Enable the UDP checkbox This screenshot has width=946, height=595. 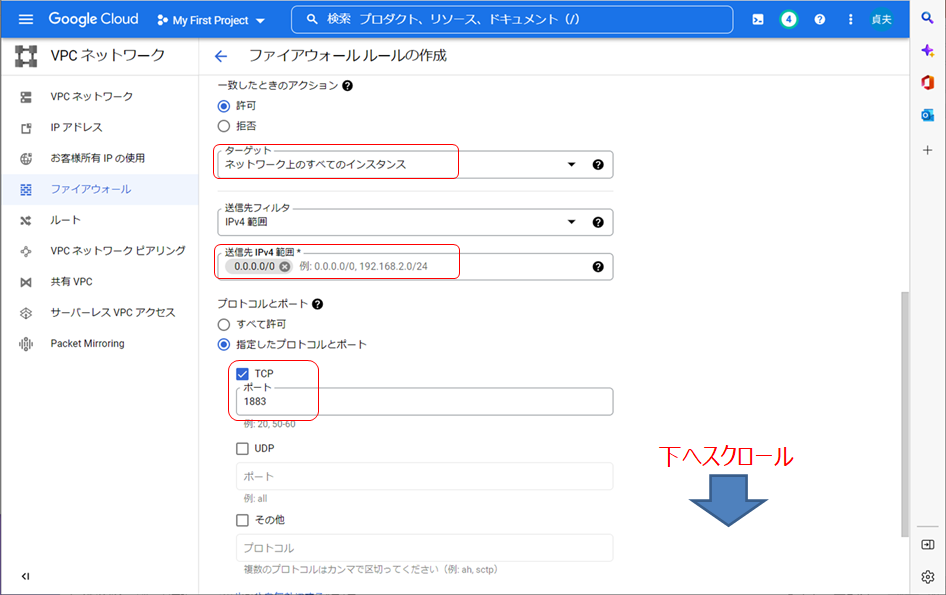[242, 449]
